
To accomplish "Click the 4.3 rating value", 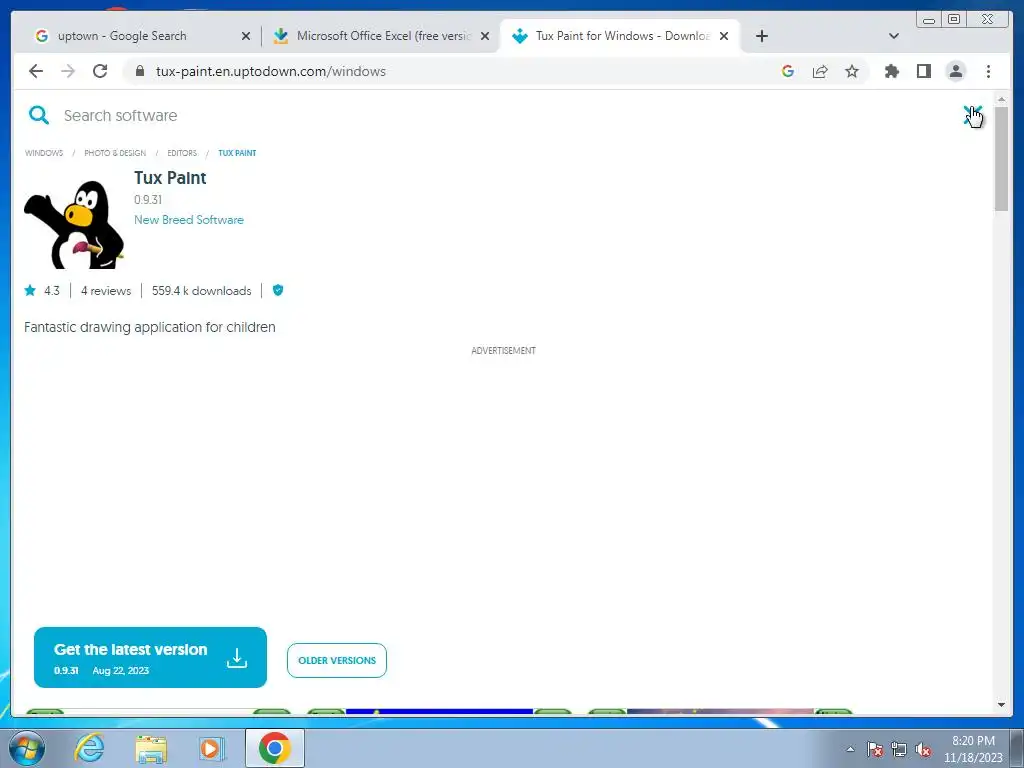I will (x=52, y=291).
